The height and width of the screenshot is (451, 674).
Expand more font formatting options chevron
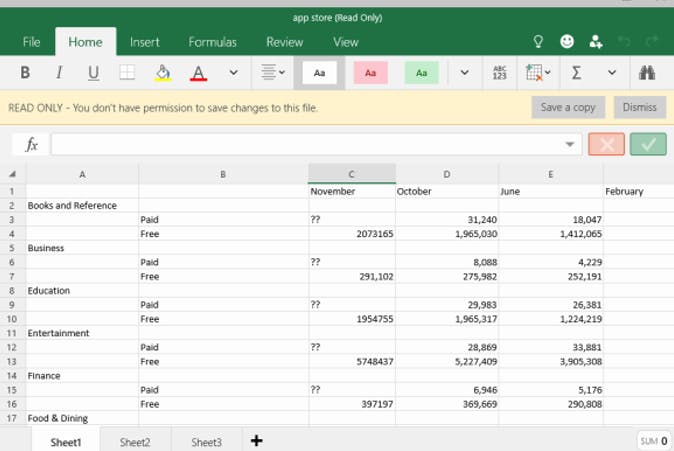(x=233, y=73)
